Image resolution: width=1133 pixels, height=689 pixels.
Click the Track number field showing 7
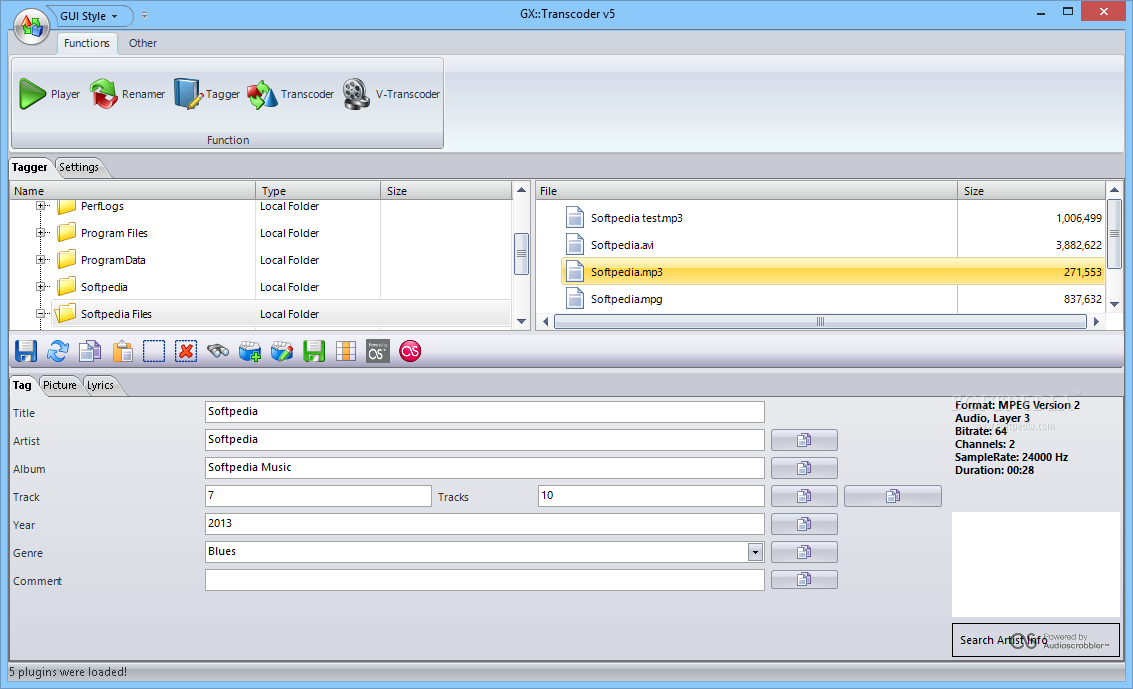pyautogui.click(x=319, y=496)
